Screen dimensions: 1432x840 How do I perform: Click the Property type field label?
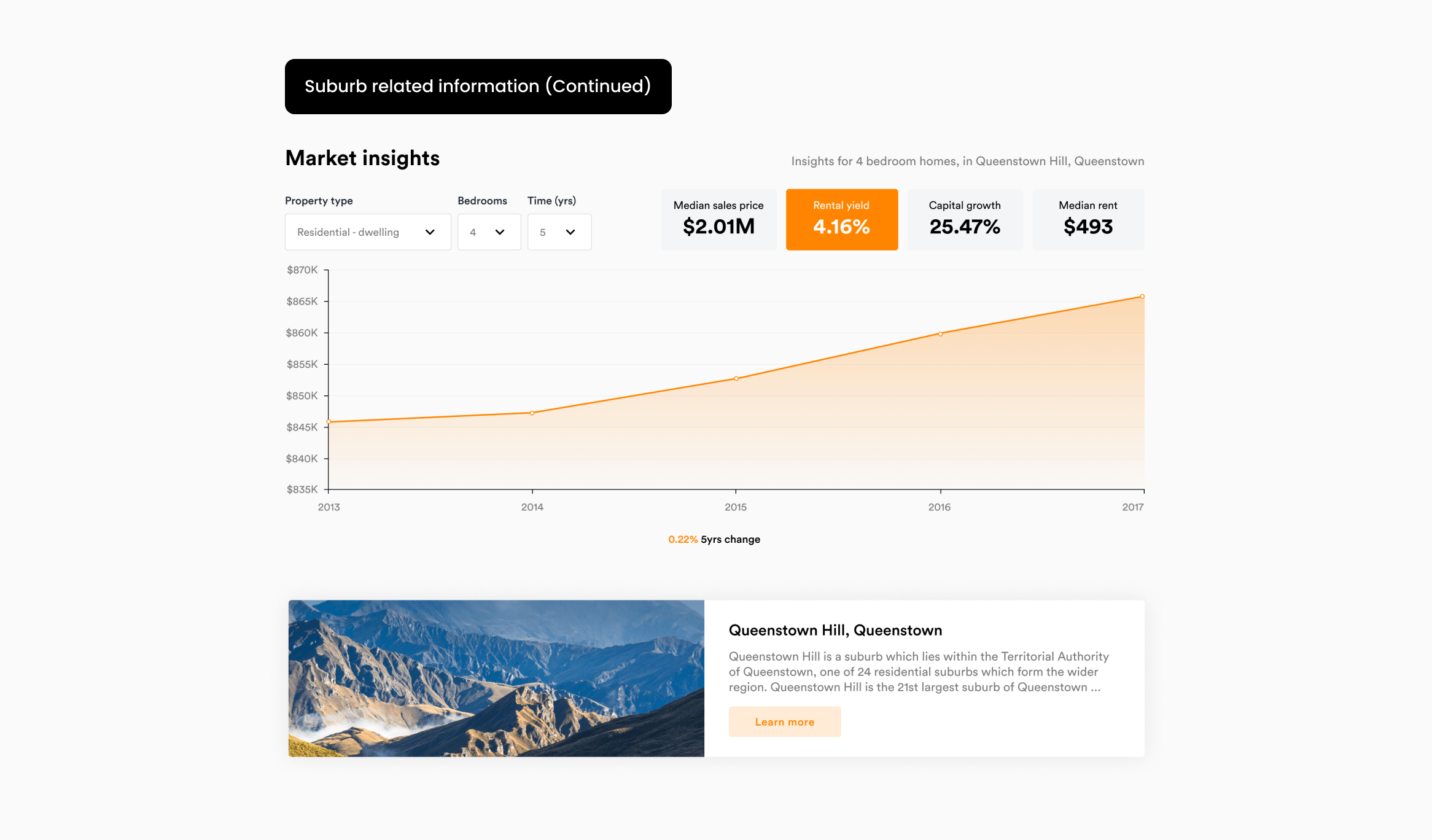[x=319, y=201]
